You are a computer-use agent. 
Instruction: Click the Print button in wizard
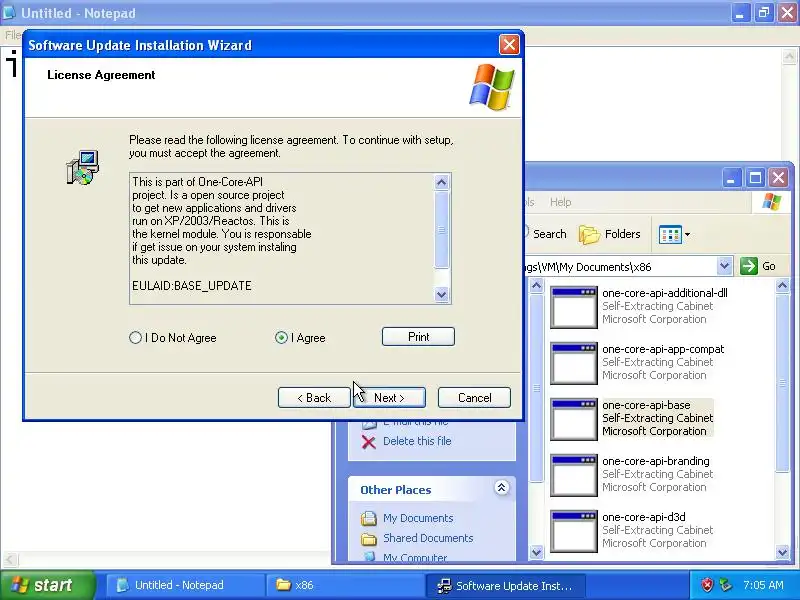tap(418, 337)
